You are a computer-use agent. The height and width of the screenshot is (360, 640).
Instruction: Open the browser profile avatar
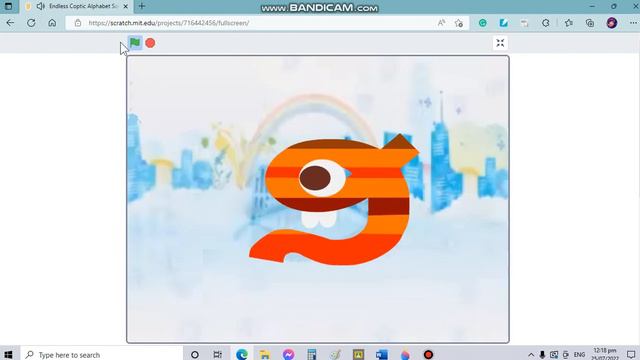(611, 23)
